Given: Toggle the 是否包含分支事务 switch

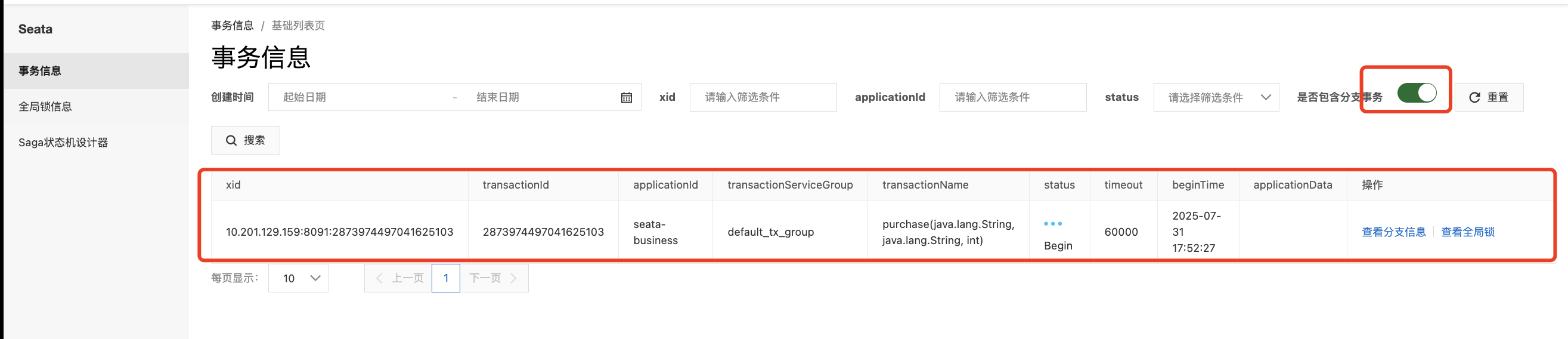Looking at the screenshot, I should click(1417, 93).
